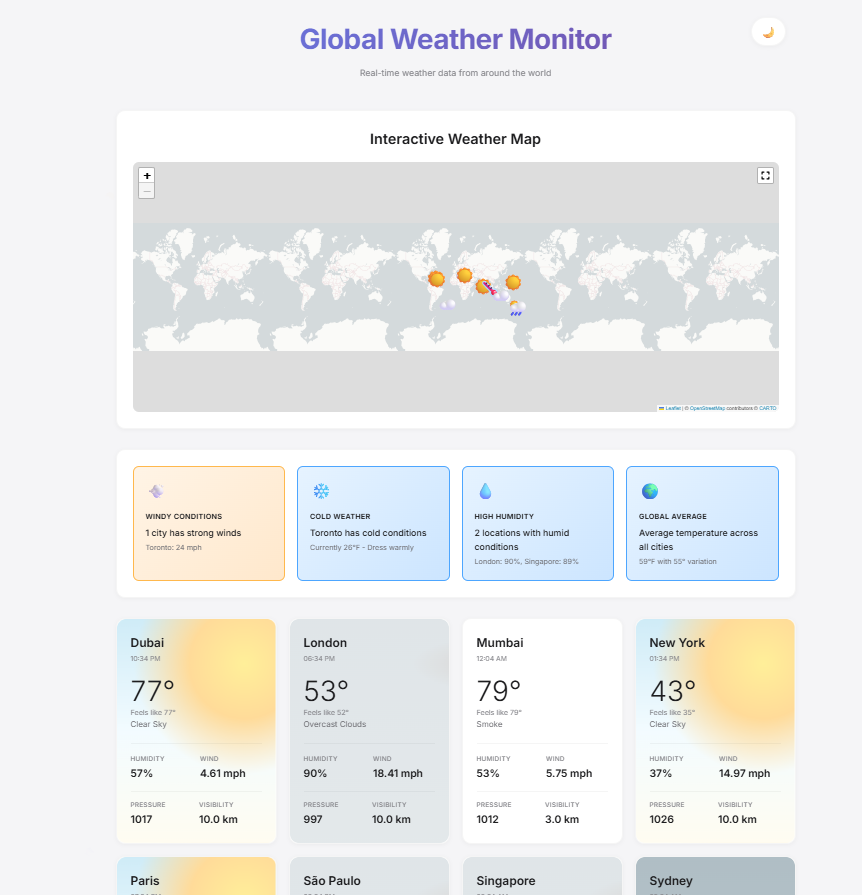Click 'Currently 26°F - Dress warmly' text

tap(362, 547)
